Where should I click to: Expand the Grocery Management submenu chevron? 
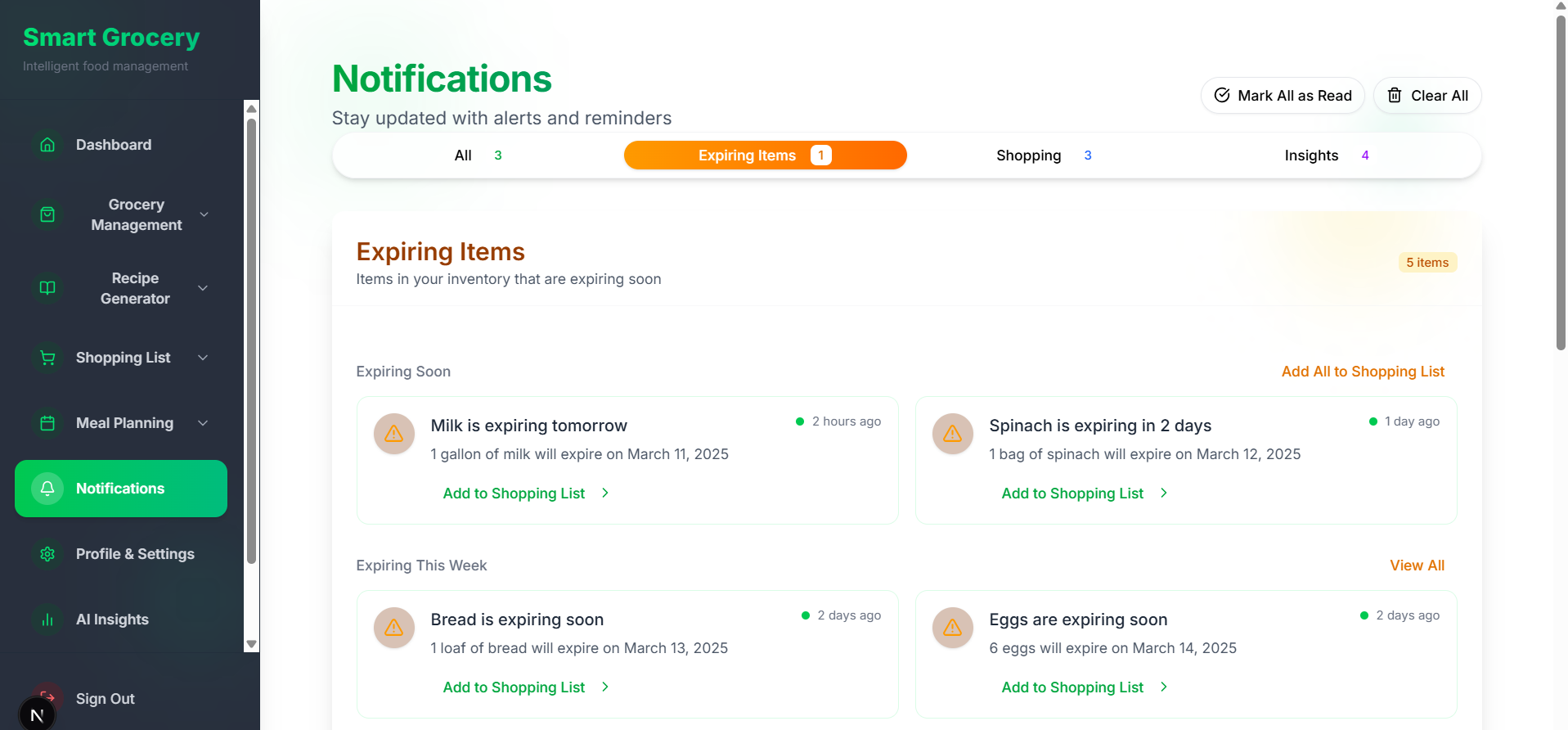[x=204, y=214]
